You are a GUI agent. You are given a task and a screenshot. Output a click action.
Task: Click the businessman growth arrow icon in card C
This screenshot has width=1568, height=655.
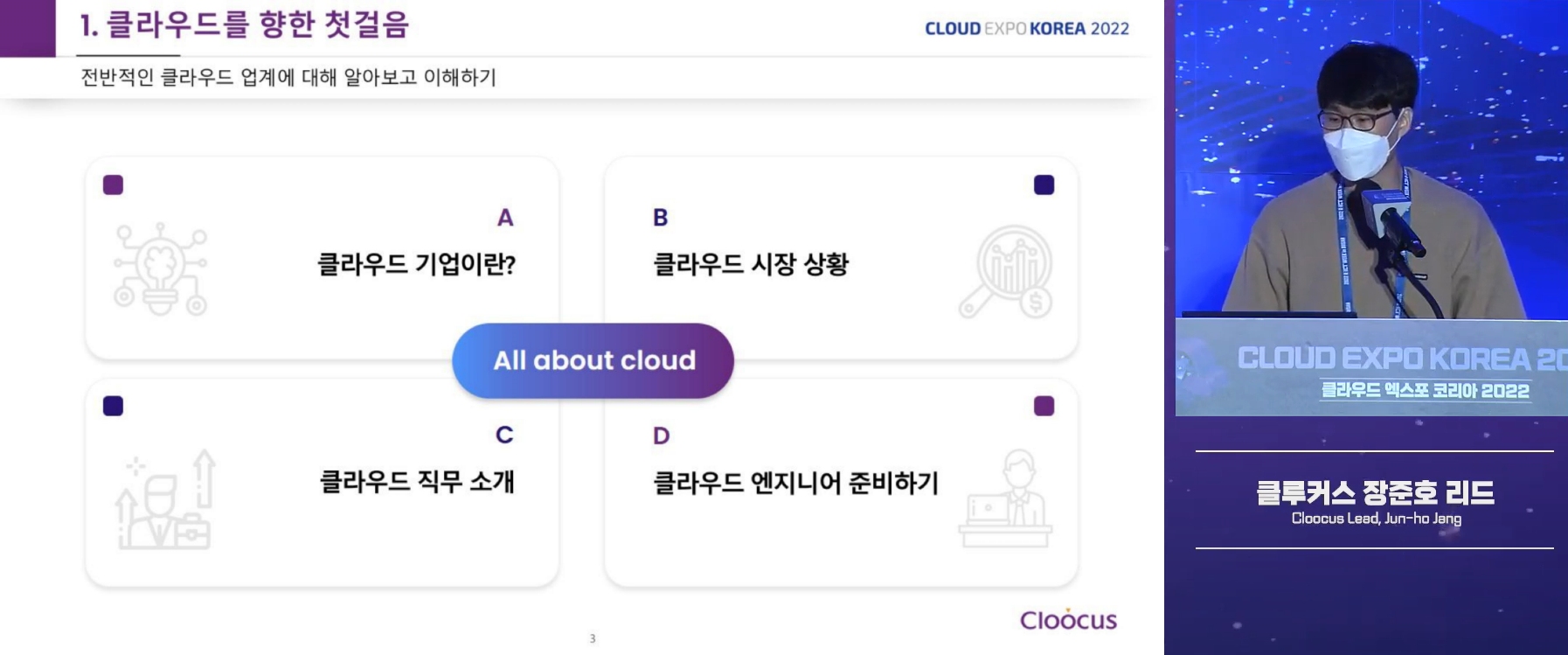click(x=165, y=499)
